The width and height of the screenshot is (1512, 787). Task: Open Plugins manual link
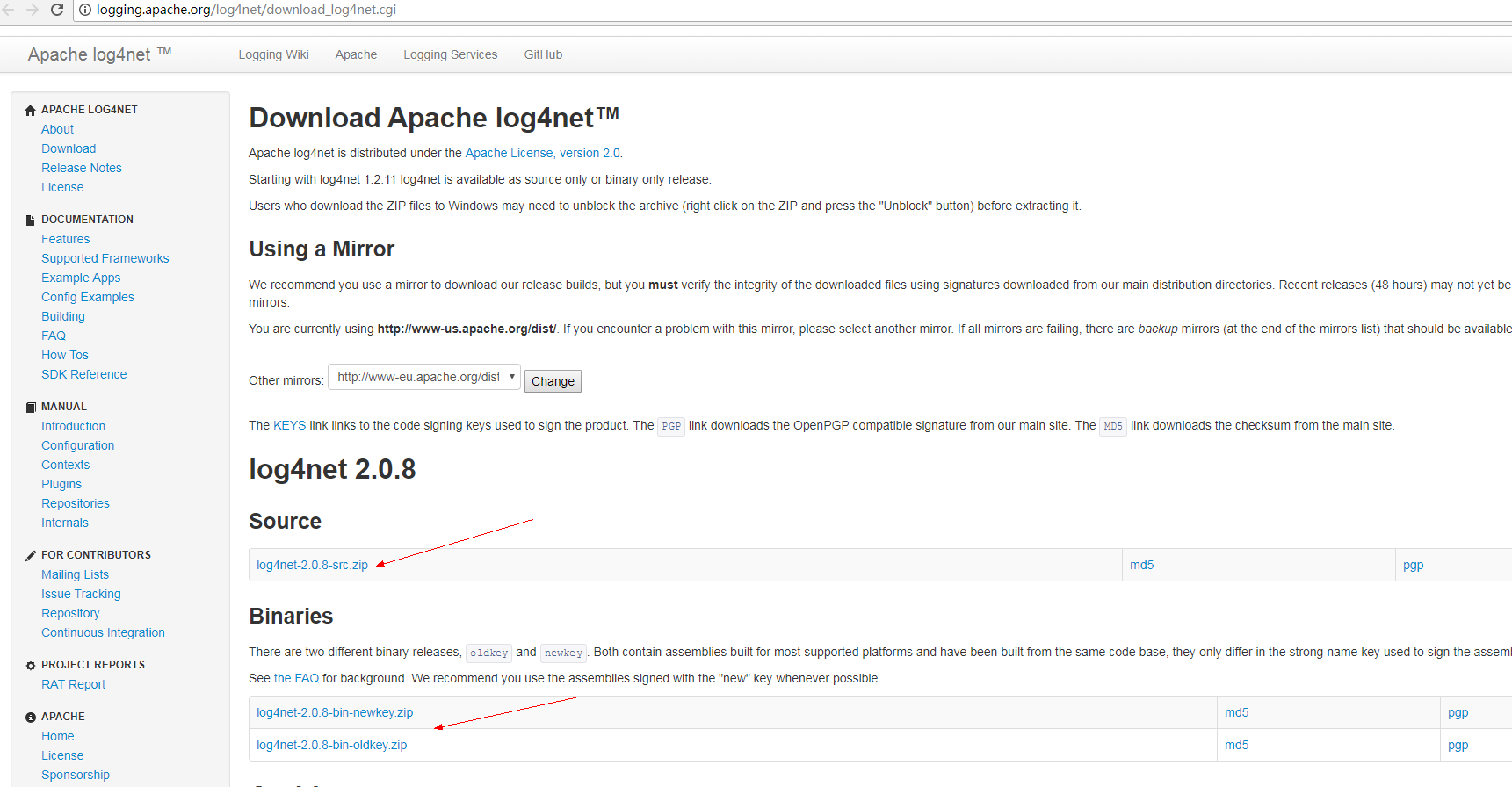click(x=61, y=484)
